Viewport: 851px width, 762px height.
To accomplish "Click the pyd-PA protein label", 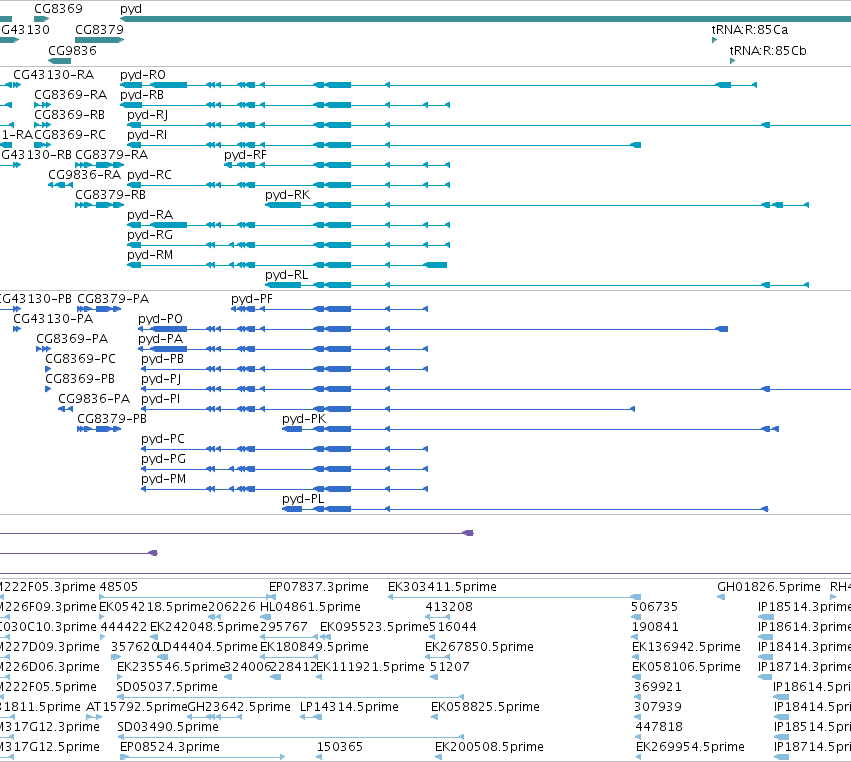I will point(160,339).
